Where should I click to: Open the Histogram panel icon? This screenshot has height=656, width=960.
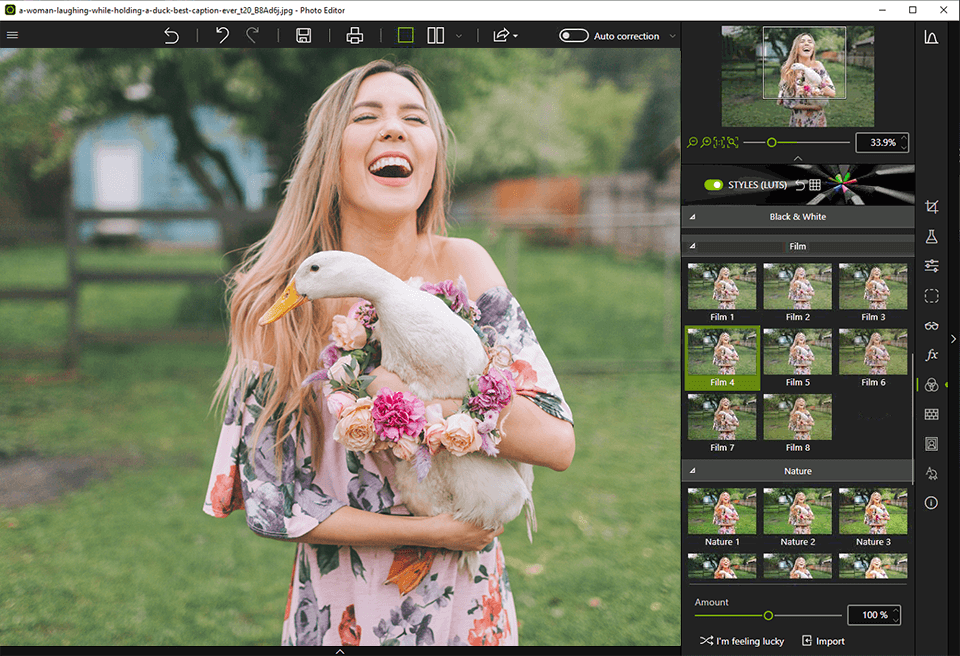coord(931,37)
